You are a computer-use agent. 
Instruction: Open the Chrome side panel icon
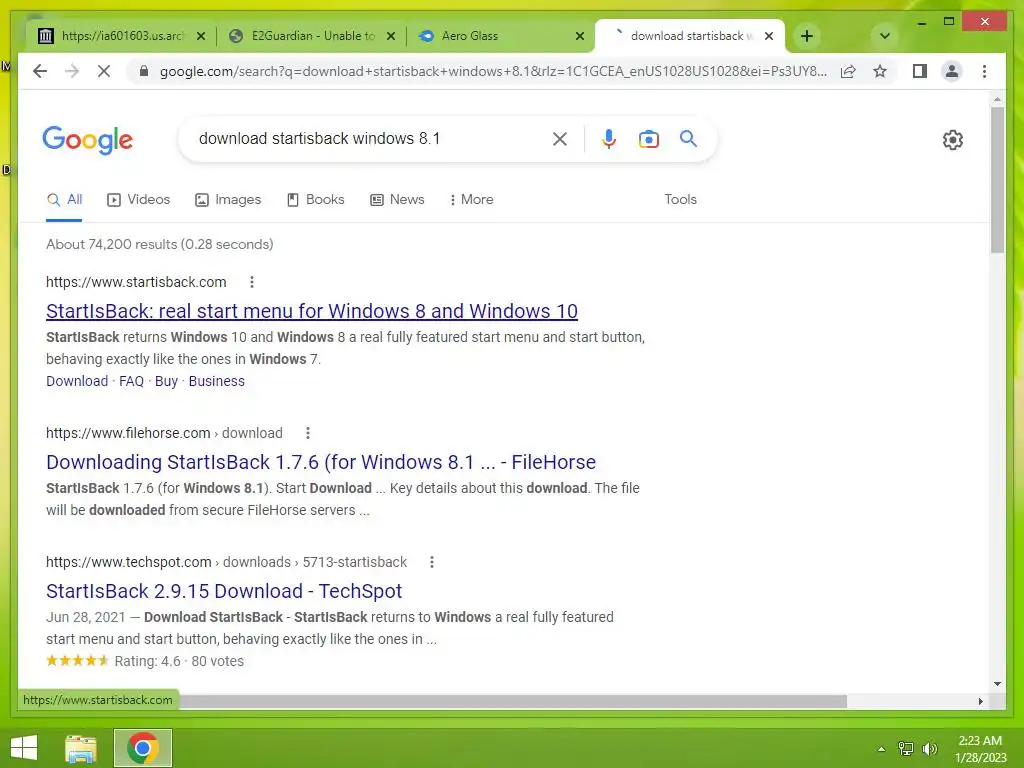click(x=920, y=71)
